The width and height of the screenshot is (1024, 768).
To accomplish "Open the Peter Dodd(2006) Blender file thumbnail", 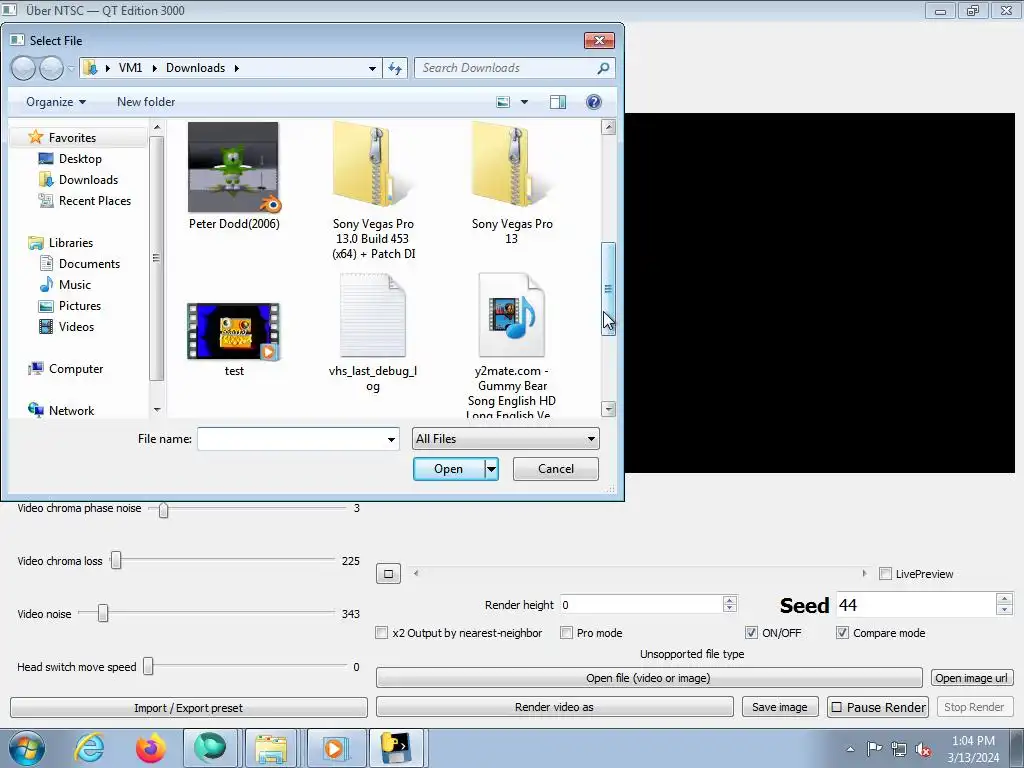I will pyautogui.click(x=233, y=167).
